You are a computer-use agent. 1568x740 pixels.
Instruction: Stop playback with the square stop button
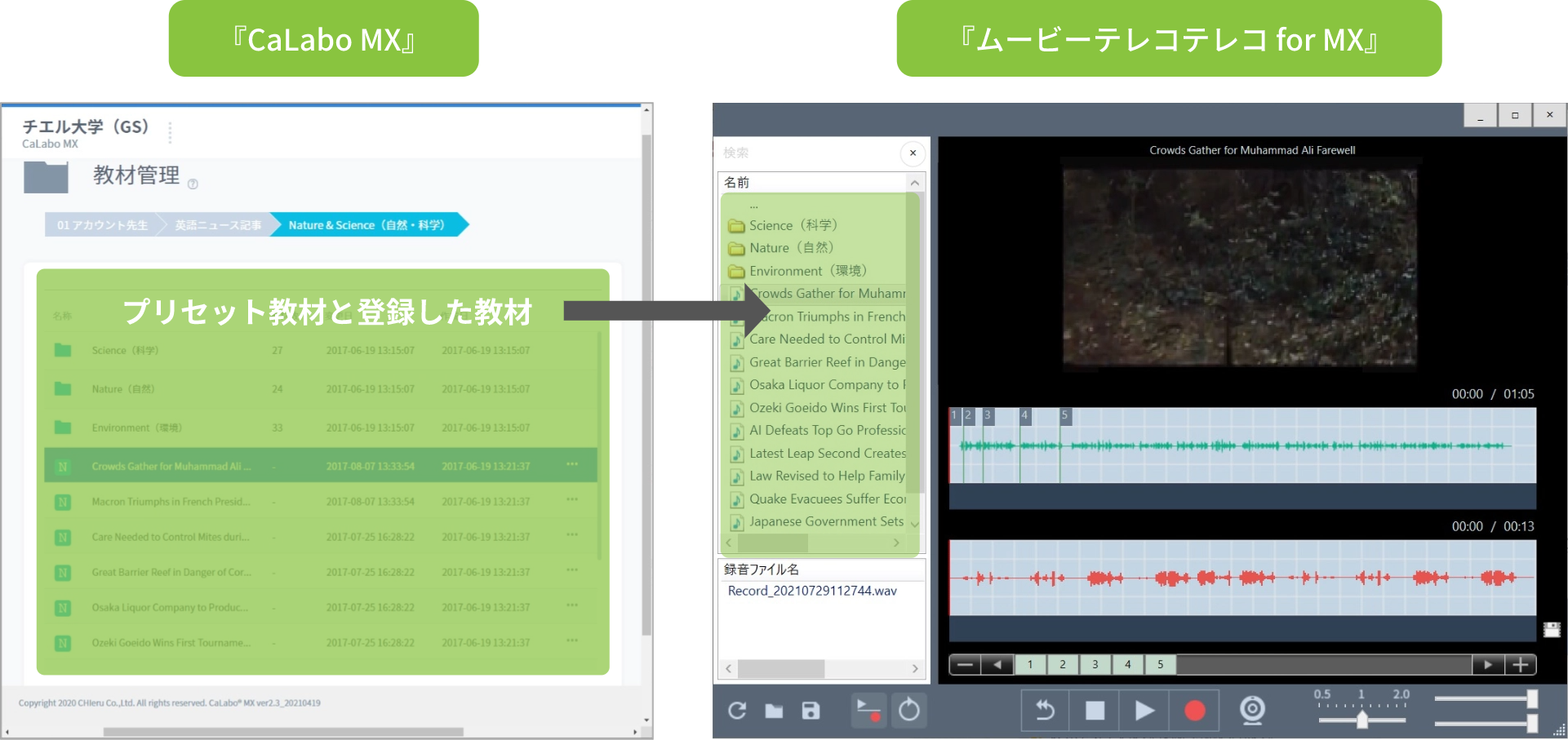pos(1095,711)
